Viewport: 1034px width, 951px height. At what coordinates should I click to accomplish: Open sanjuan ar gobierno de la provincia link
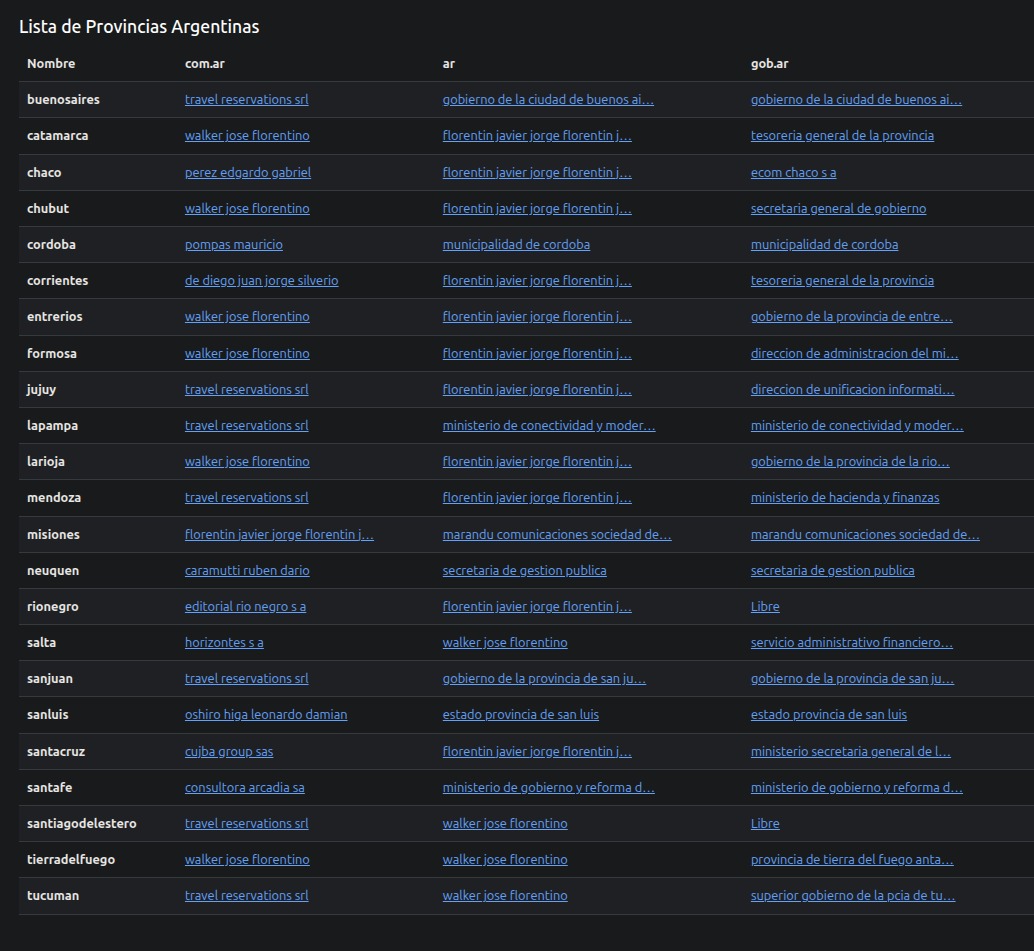pyautogui.click(x=544, y=679)
